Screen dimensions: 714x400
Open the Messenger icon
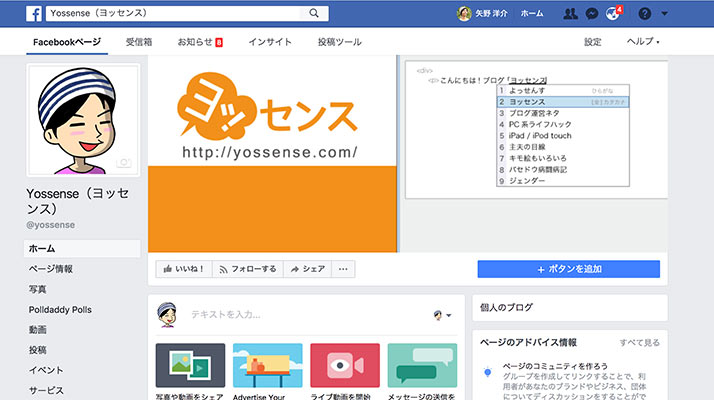pyautogui.click(x=592, y=14)
